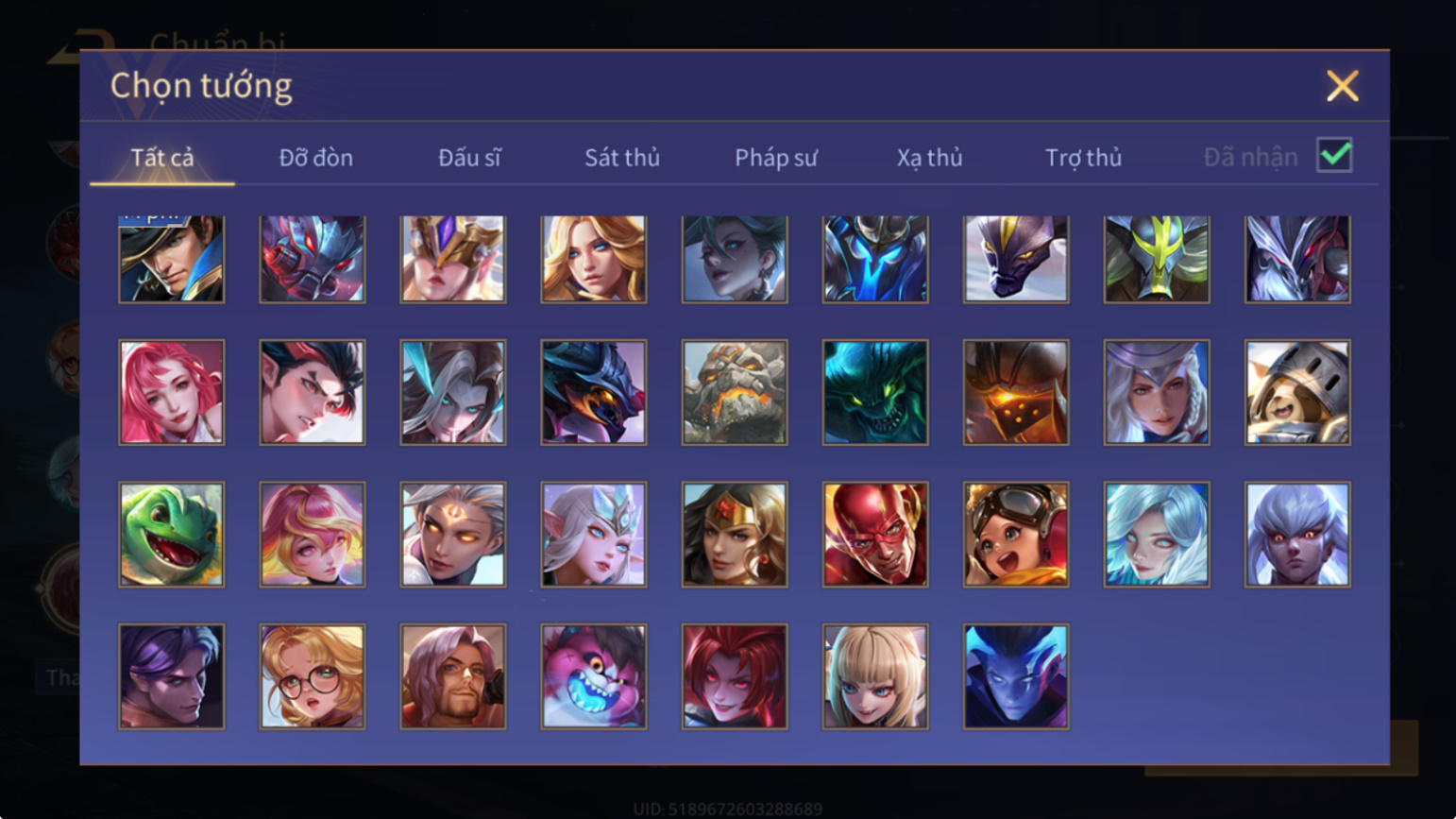This screenshot has width=1456, height=819.
Task: Close the Chọn tướng dialog
Action: tap(1342, 86)
